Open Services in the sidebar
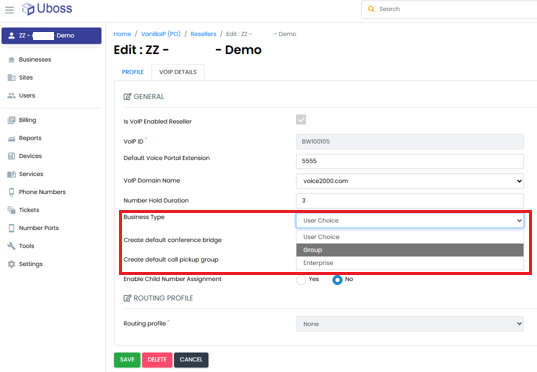Viewport: 537px width, 372px height. [x=31, y=174]
